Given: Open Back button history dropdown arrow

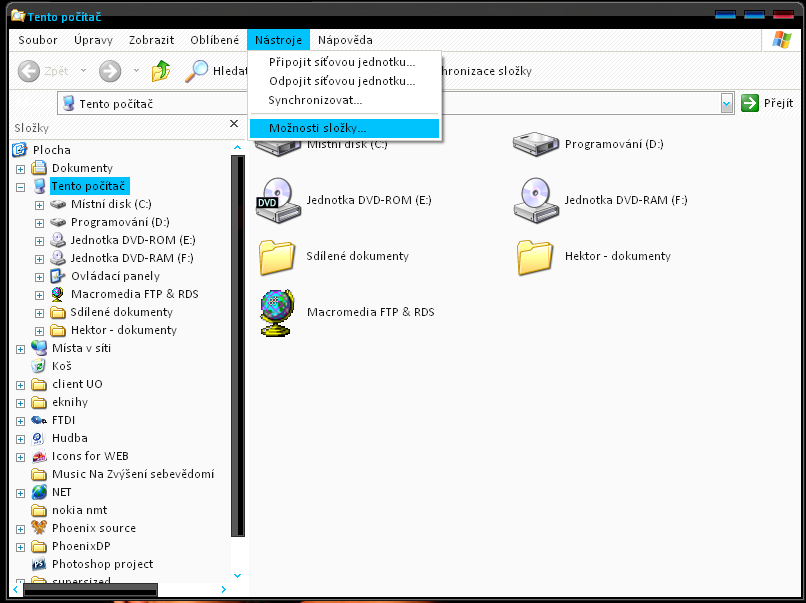Looking at the screenshot, I should tap(83, 70).
